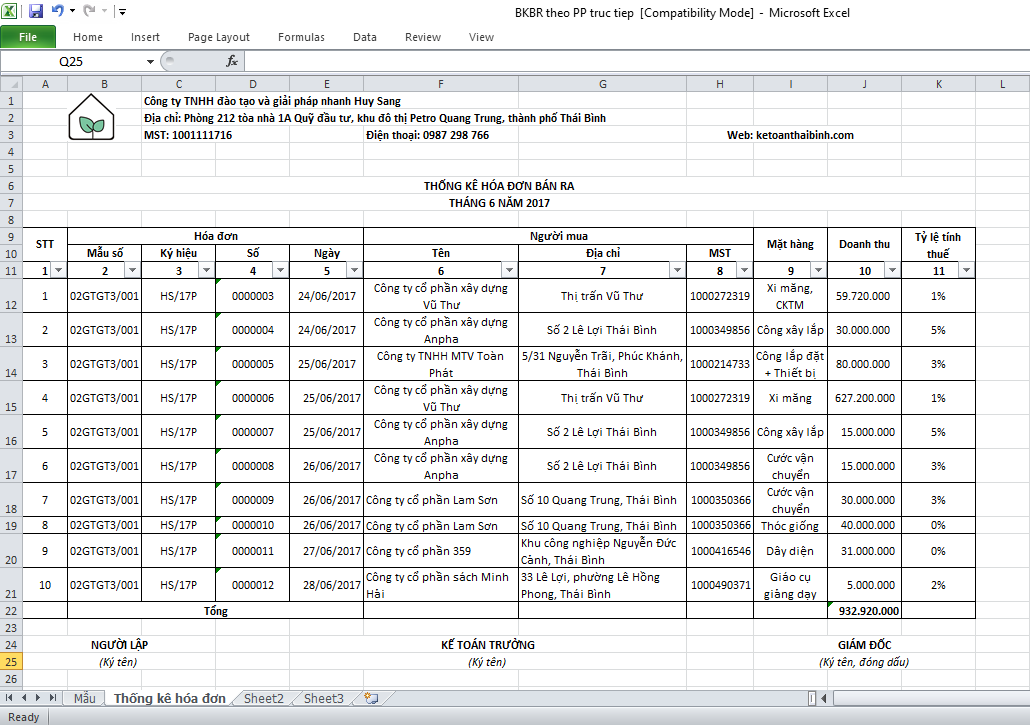Image resolution: width=1030 pixels, height=725 pixels.
Task: Click the Insert Function fx icon
Action: coord(232,61)
